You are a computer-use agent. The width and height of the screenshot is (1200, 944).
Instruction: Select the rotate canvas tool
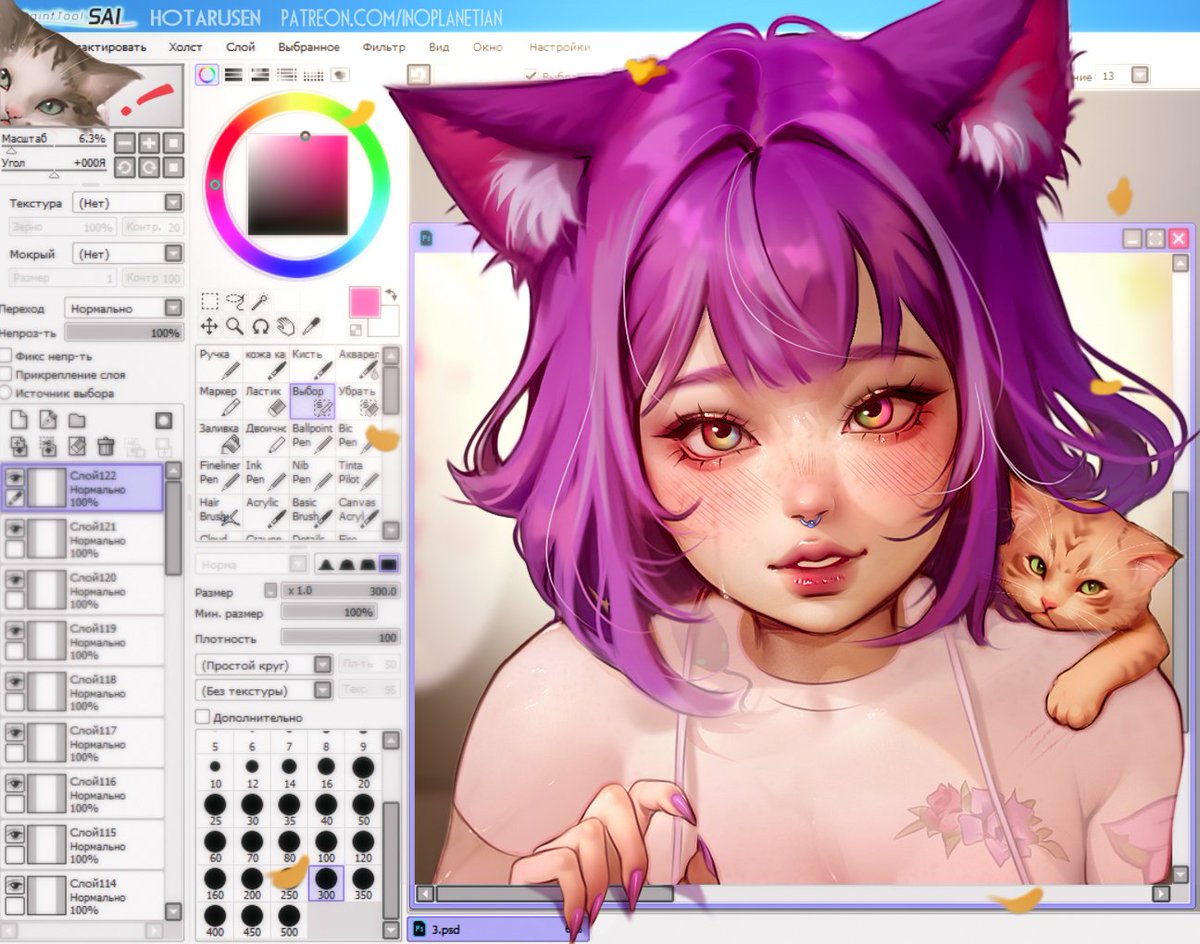point(260,326)
